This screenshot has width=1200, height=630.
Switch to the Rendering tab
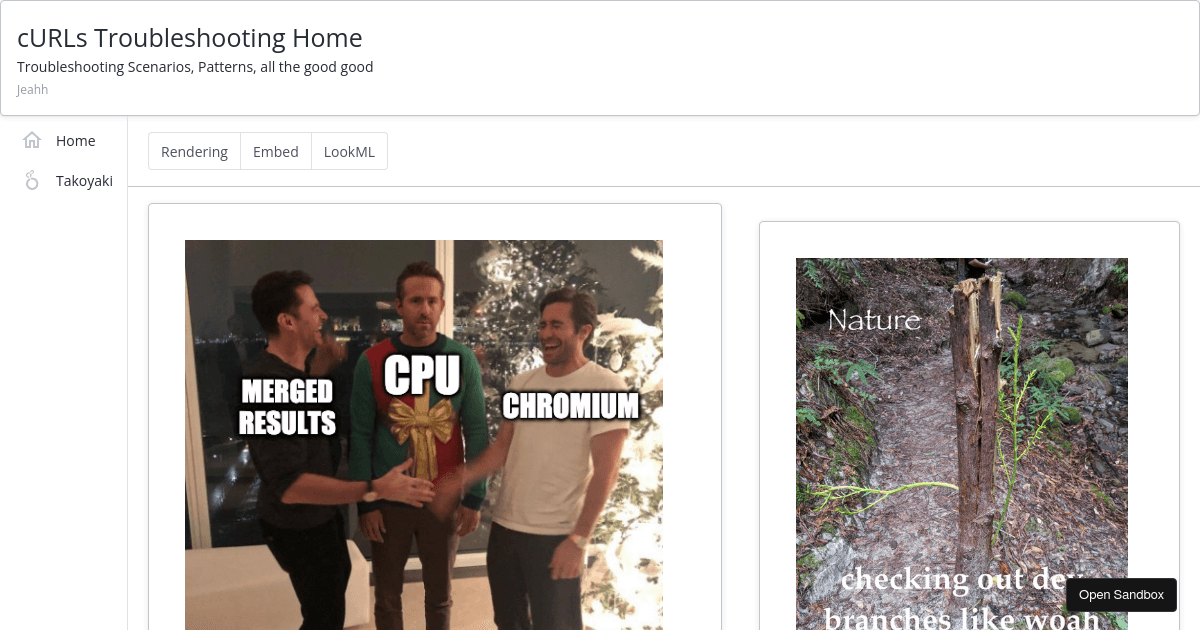click(x=195, y=151)
